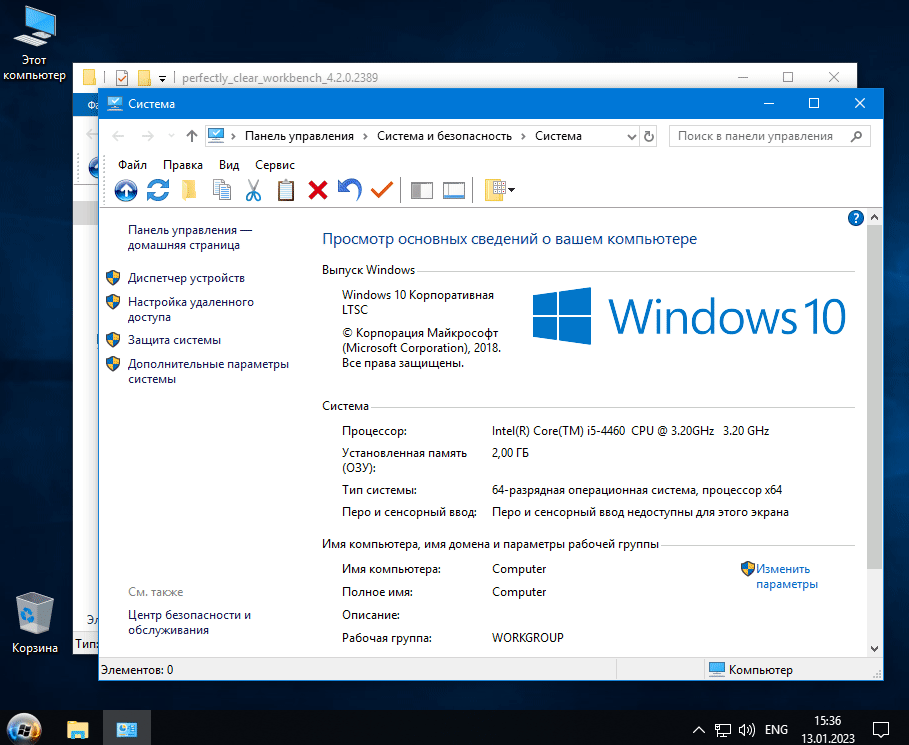Click the blue Up arrow toolbar icon
909x745 pixels.
point(126,190)
